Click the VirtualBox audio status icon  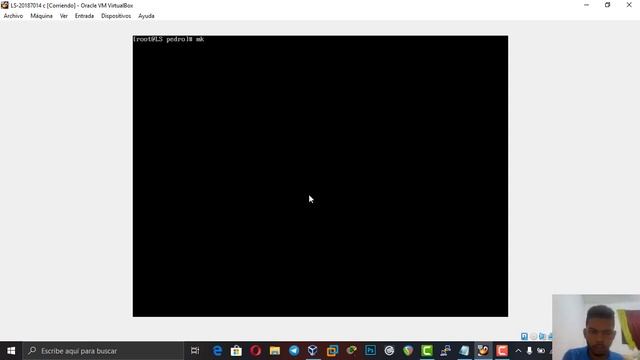pos(542,336)
